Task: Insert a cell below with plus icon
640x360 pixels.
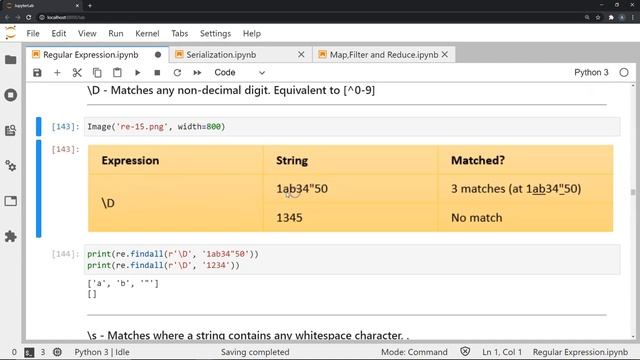Action: [57, 73]
